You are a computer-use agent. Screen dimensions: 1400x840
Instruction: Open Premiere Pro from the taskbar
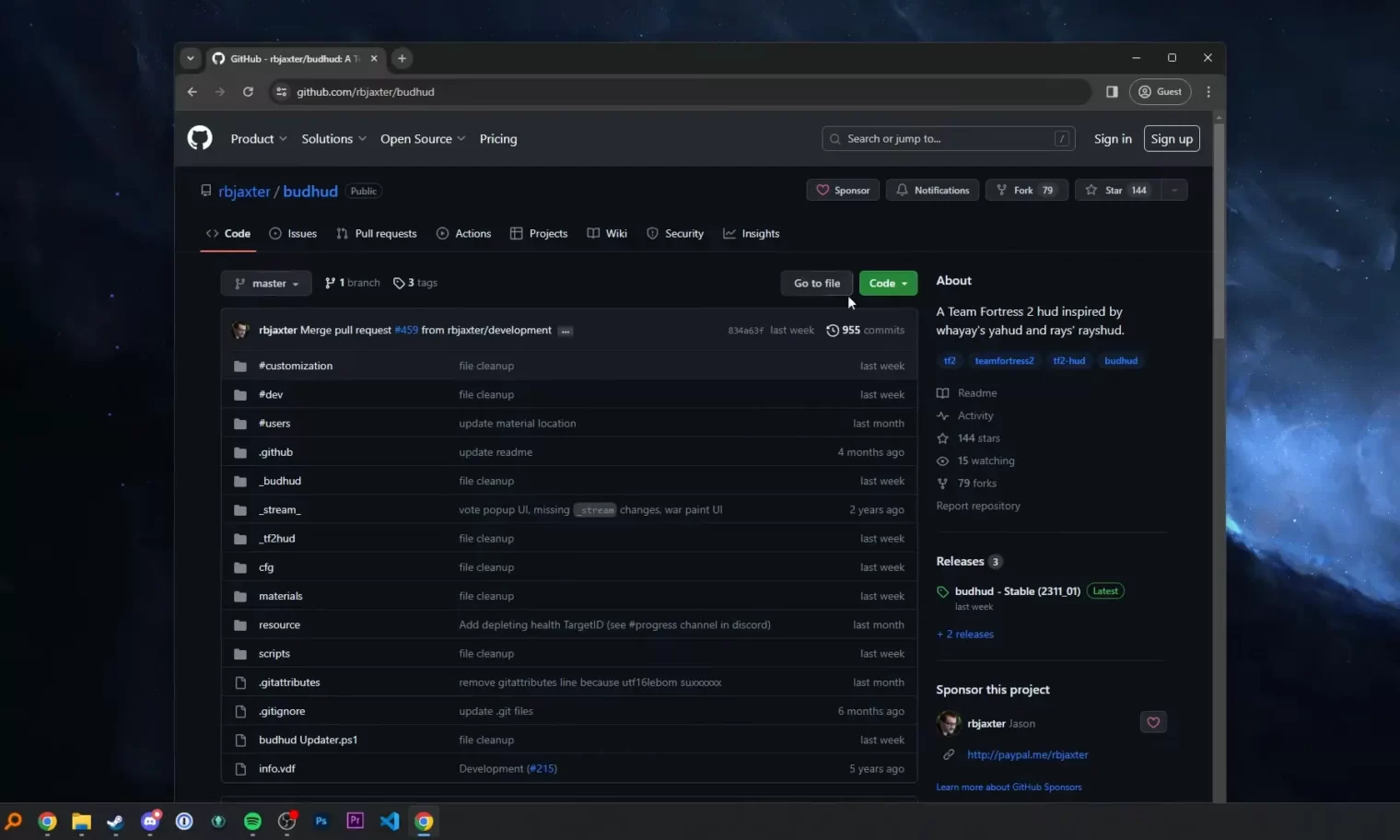pyautogui.click(x=355, y=822)
